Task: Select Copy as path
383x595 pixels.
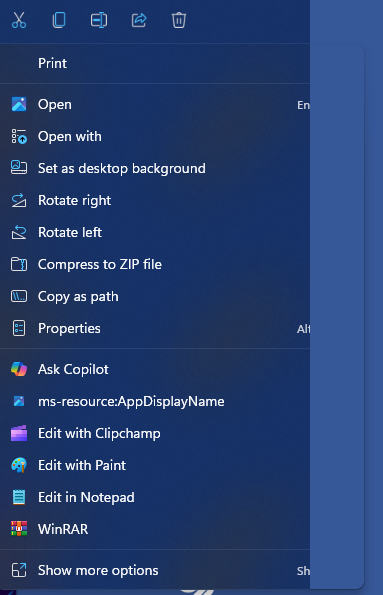Action: click(x=155, y=296)
